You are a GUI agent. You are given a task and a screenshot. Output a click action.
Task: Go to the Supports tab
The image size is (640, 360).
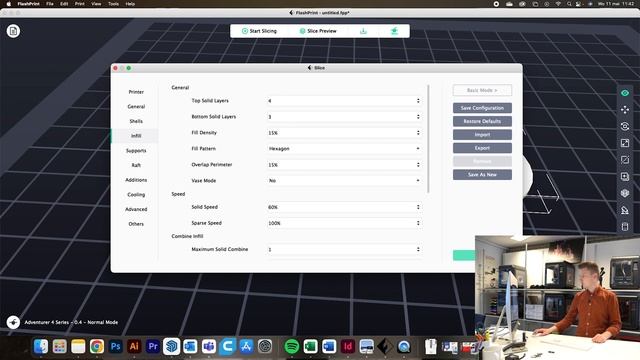point(136,151)
